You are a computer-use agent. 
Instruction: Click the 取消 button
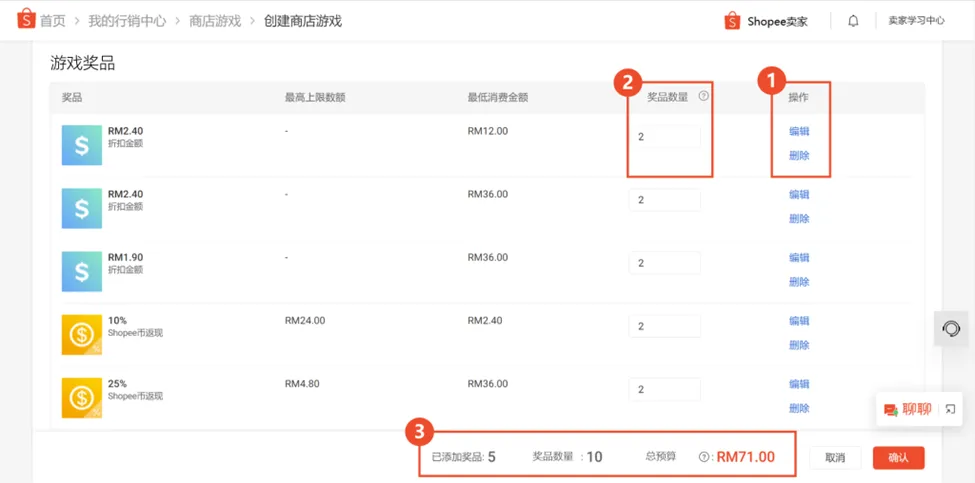[x=835, y=458]
